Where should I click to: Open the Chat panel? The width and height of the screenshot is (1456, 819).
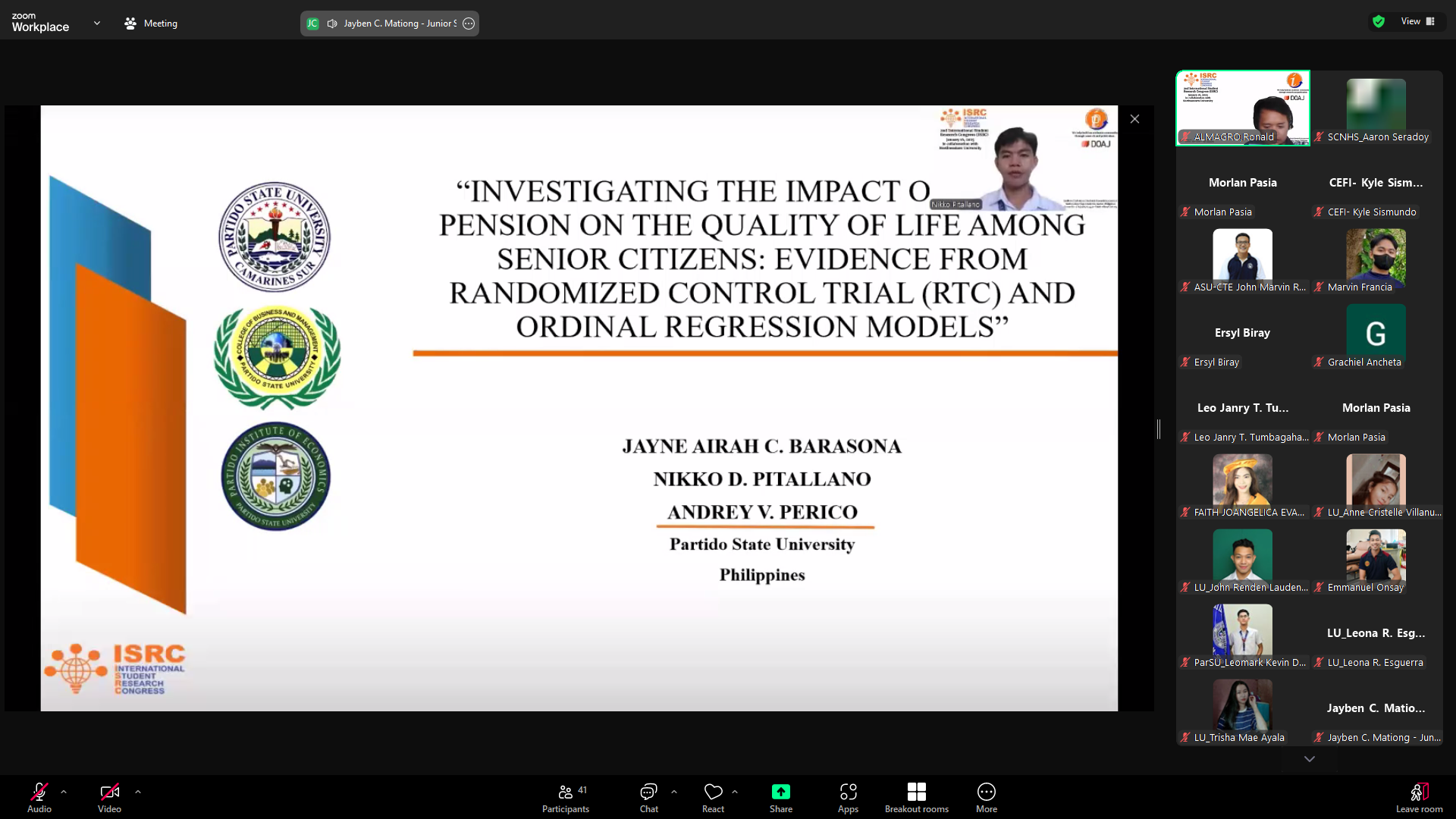click(648, 798)
